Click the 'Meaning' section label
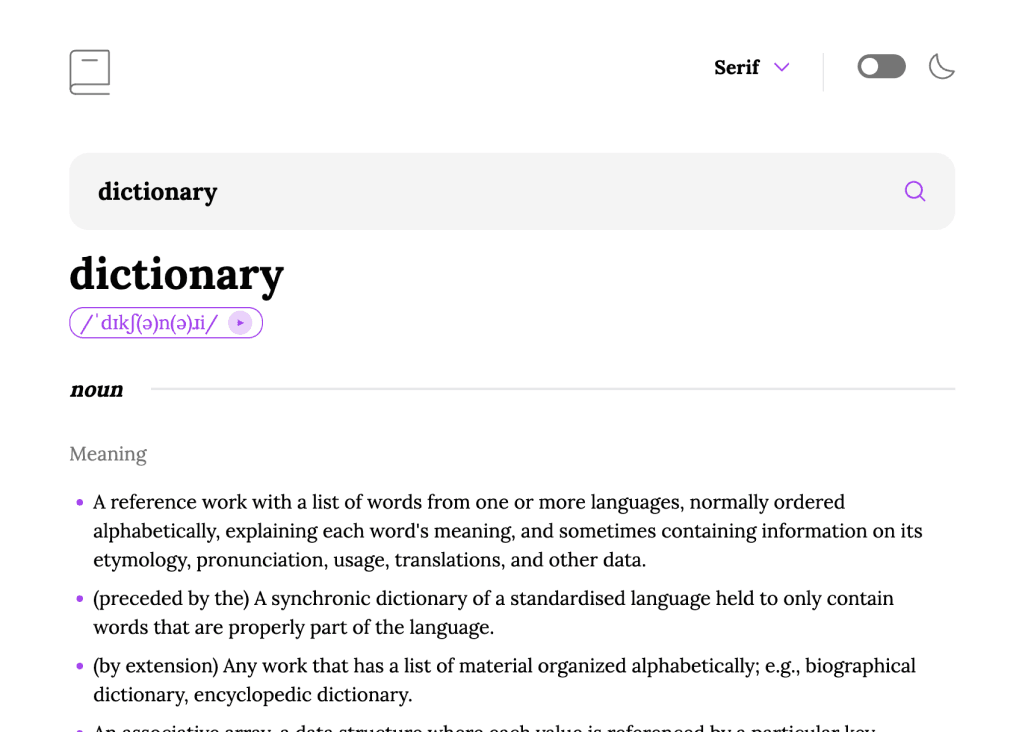This screenshot has width=1022, height=732. tap(108, 454)
